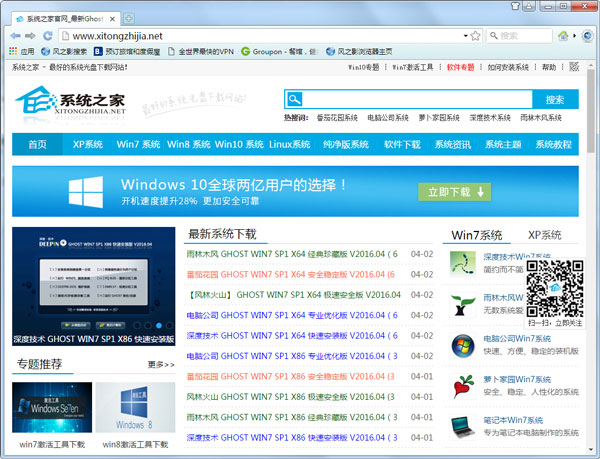Click the browser forward arrow

point(30,36)
